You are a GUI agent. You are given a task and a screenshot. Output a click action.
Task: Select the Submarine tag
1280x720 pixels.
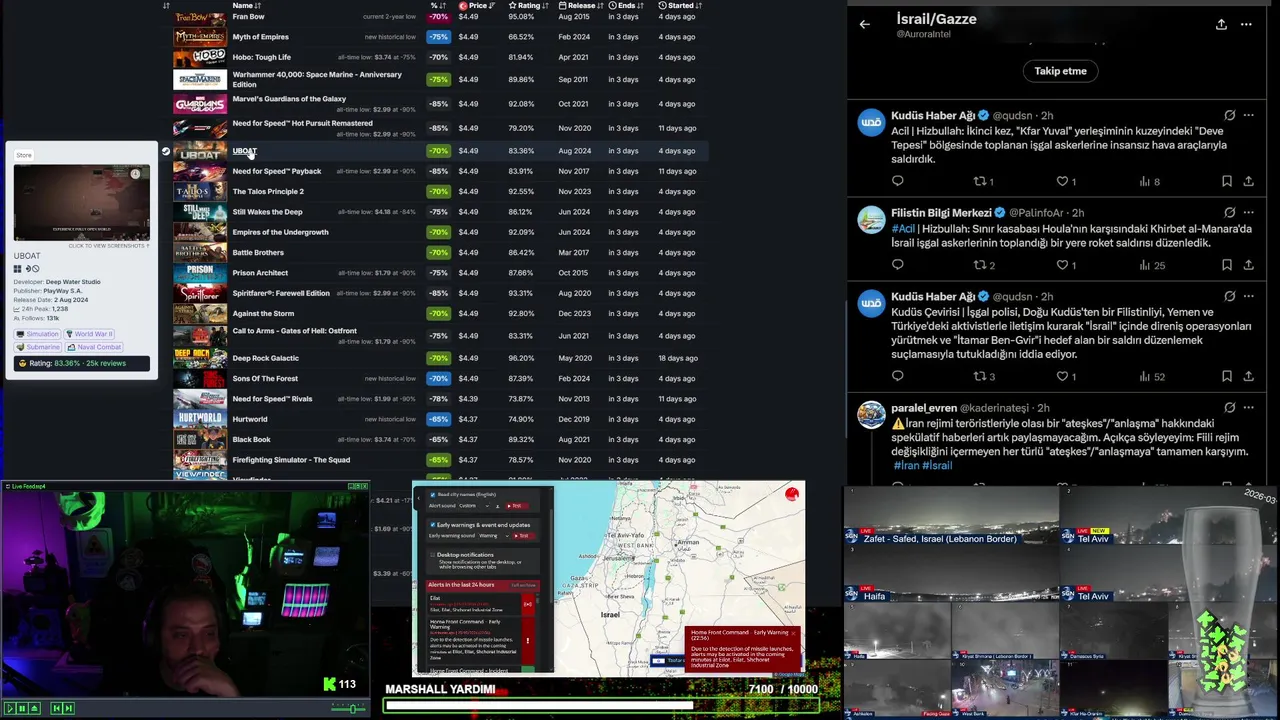coord(38,347)
